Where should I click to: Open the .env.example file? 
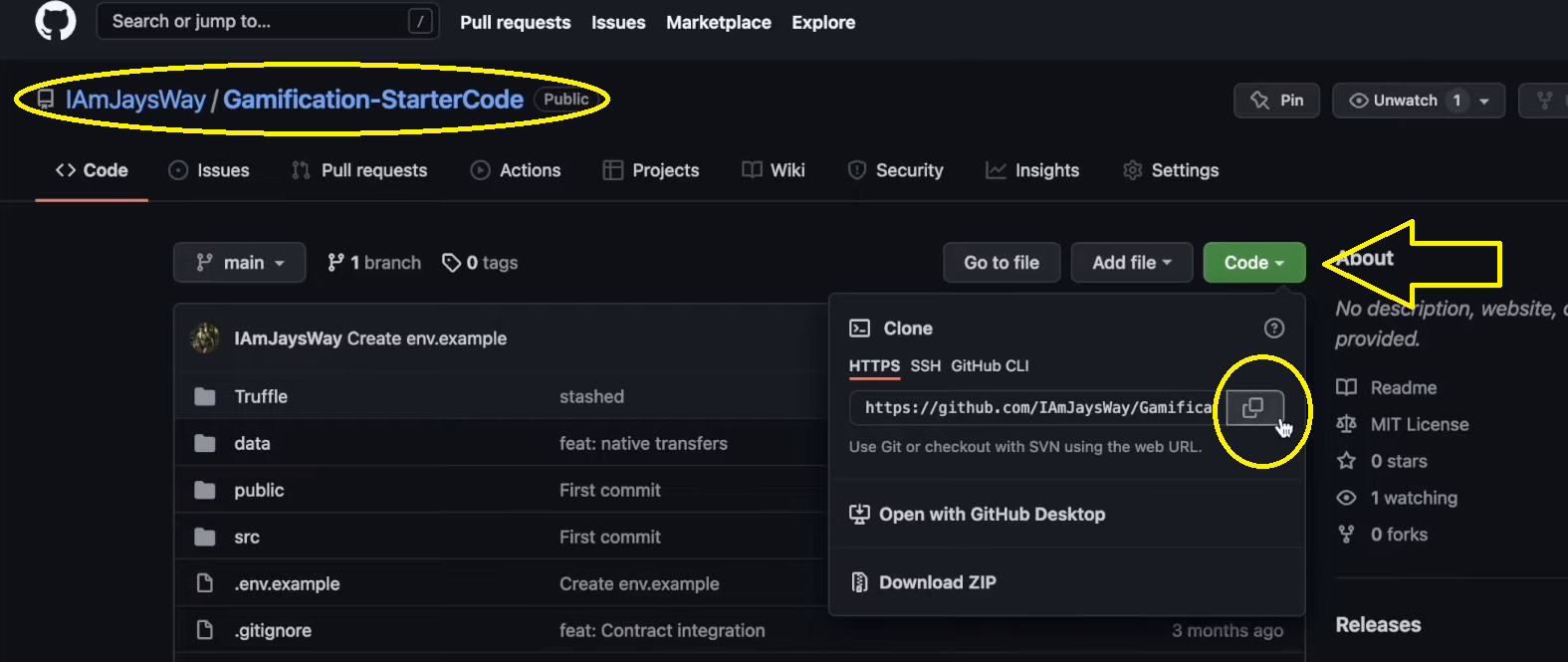287,583
